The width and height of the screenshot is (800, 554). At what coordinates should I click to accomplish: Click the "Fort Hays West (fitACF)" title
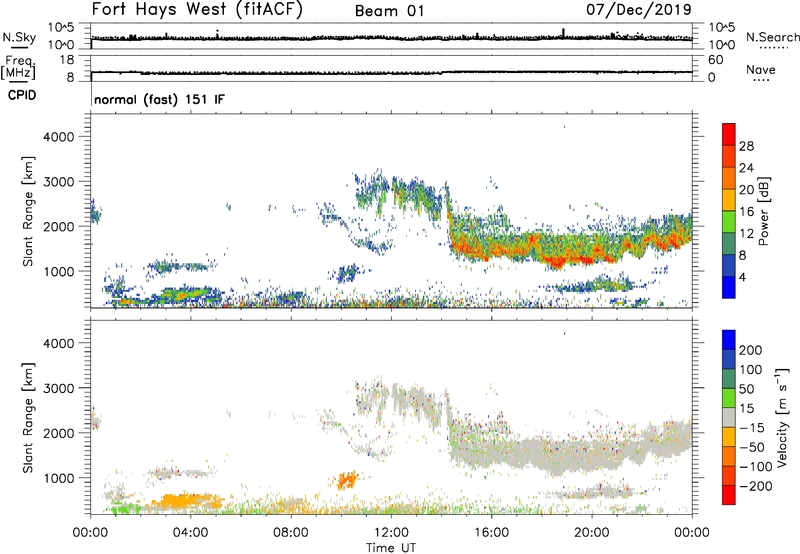click(x=197, y=10)
